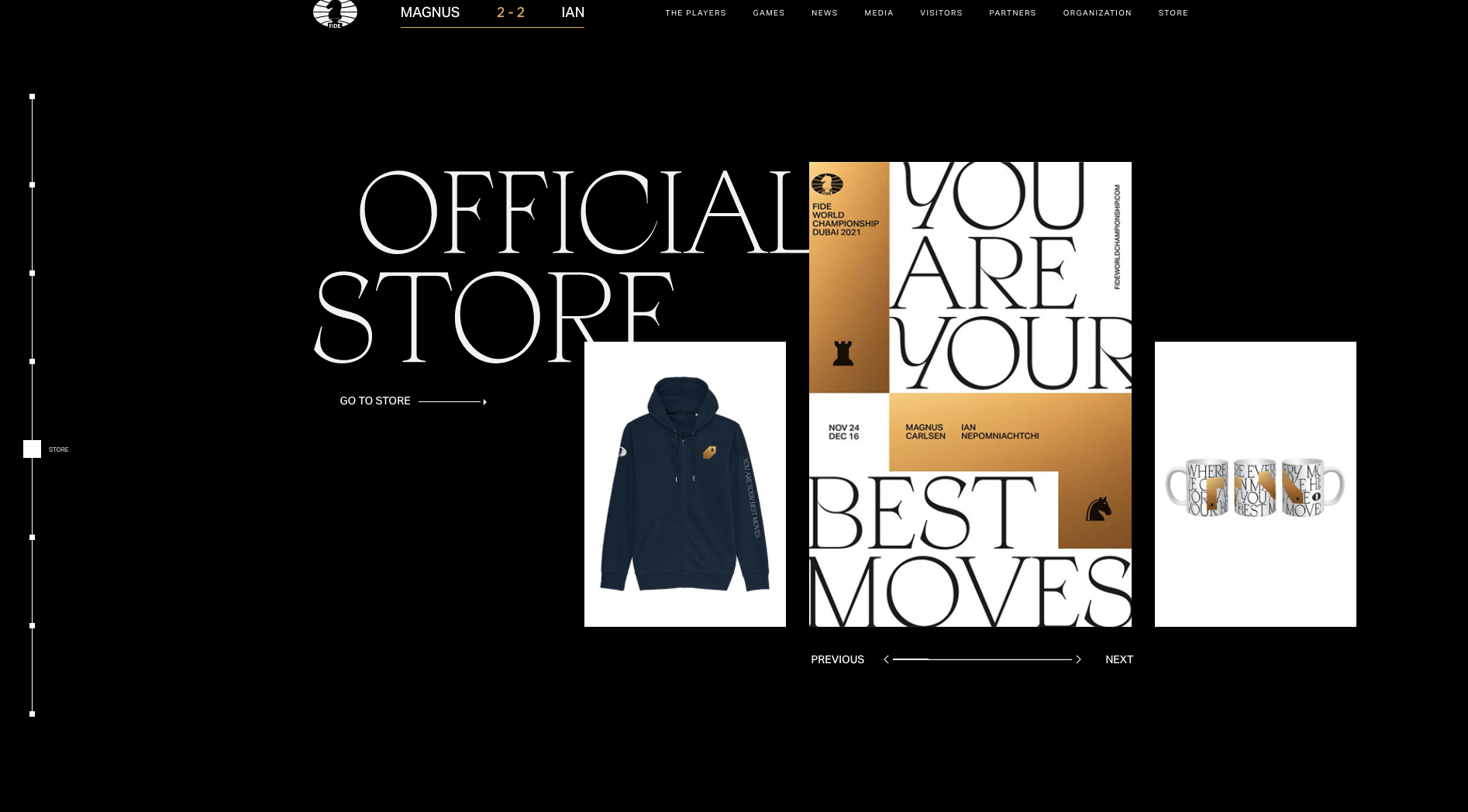This screenshot has height=812, width=1468.
Task: Select the active Store square marker in sidebar
Action: pyautogui.click(x=32, y=449)
